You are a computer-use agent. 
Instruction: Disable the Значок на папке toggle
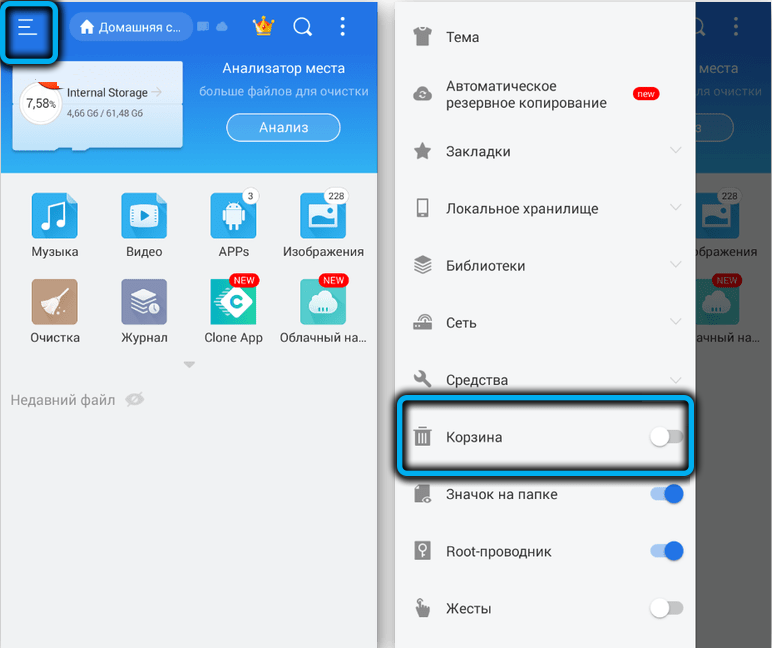(667, 493)
